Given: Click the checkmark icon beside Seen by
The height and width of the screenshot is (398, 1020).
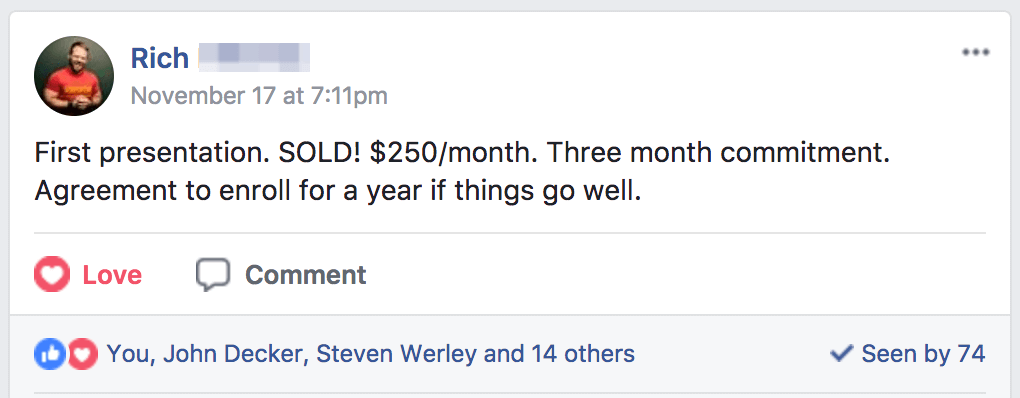Looking at the screenshot, I should pyautogui.click(x=841, y=354).
